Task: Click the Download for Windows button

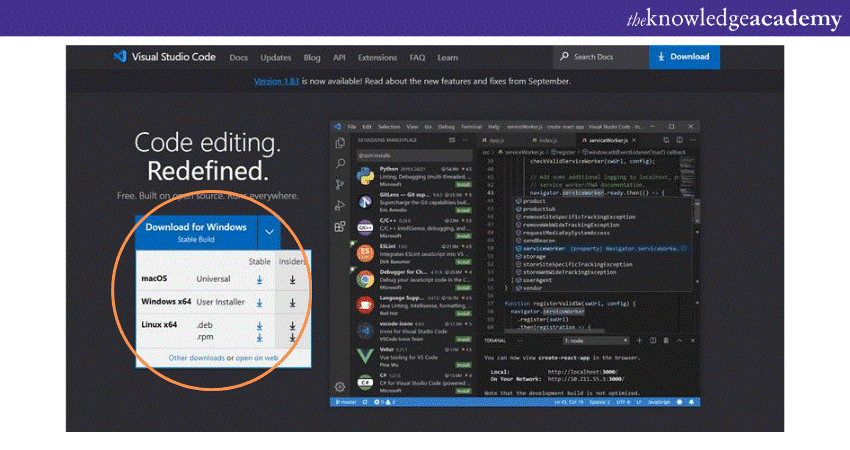Action: (196, 232)
